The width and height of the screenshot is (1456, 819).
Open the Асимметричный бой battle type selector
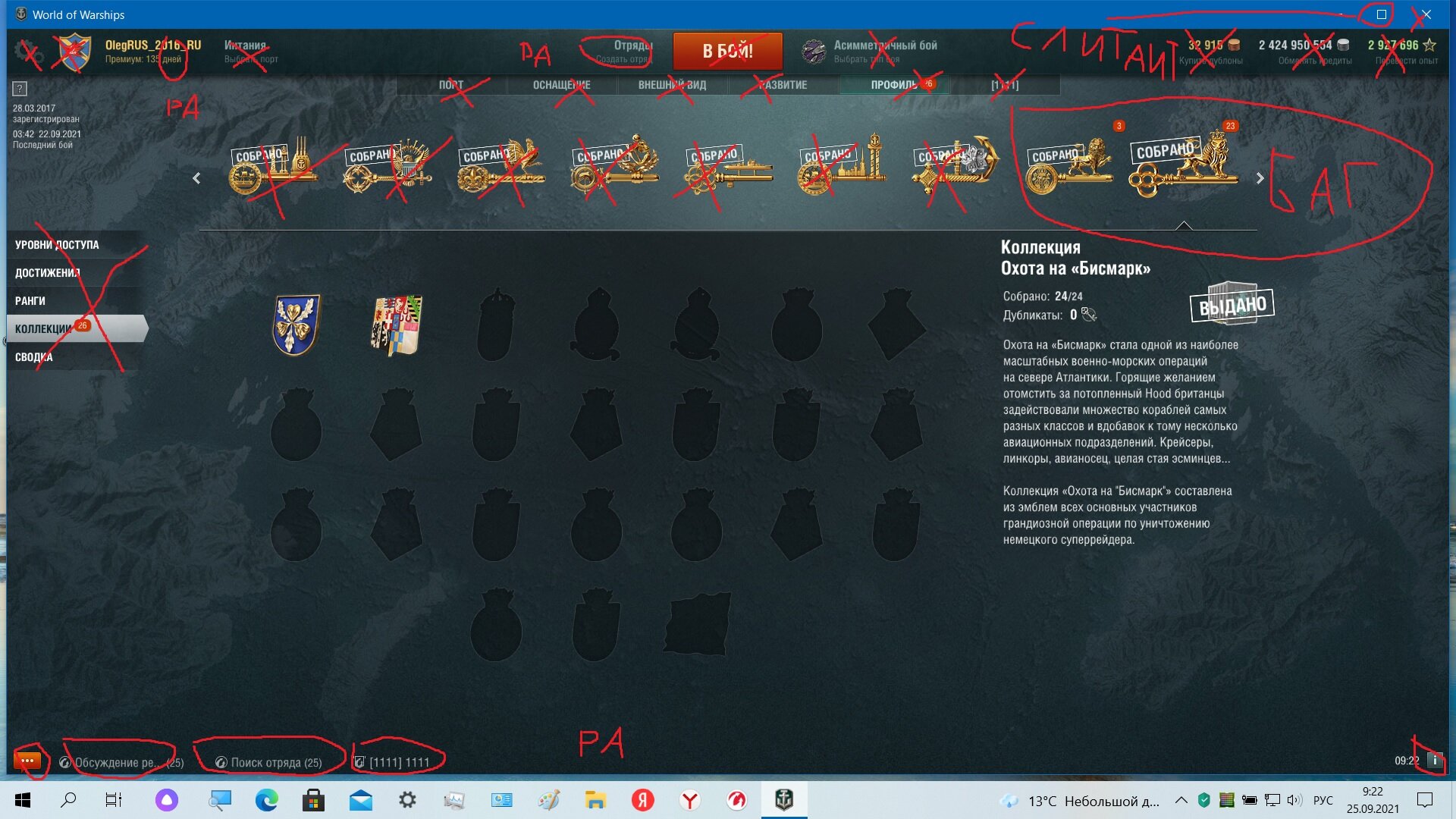pyautogui.click(x=885, y=51)
